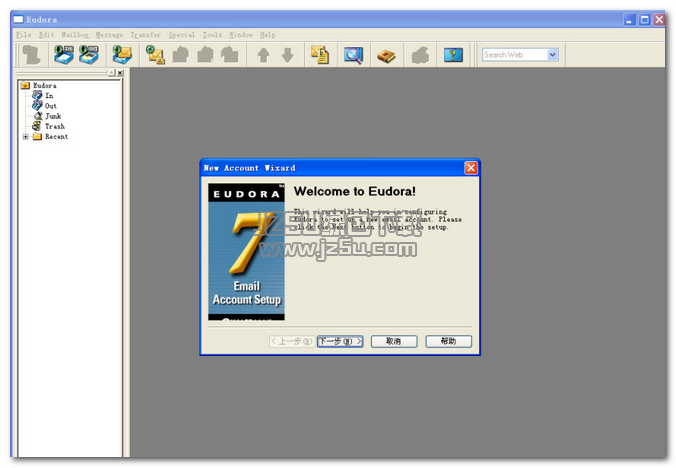Open the Tools menu
The image size is (676, 468).
pyautogui.click(x=212, y=34)
